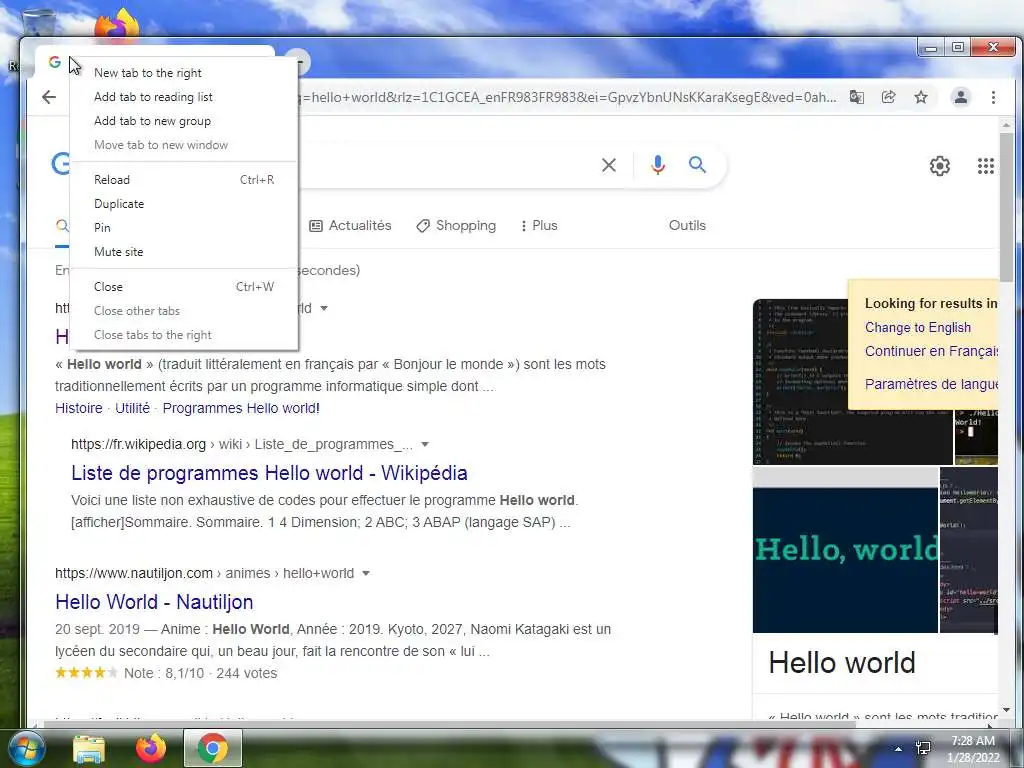
Task: Click the blue search magnifier icon
Action: coord(697,165)
